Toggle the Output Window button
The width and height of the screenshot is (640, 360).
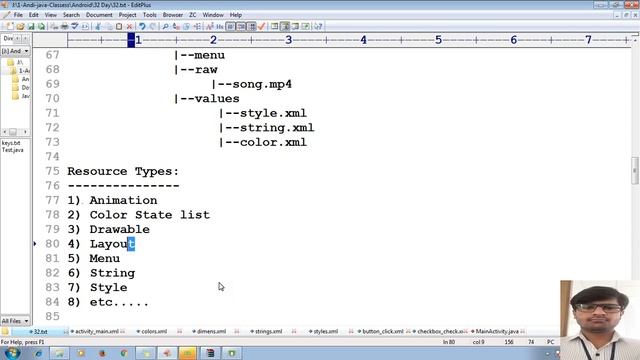(296, 27)
